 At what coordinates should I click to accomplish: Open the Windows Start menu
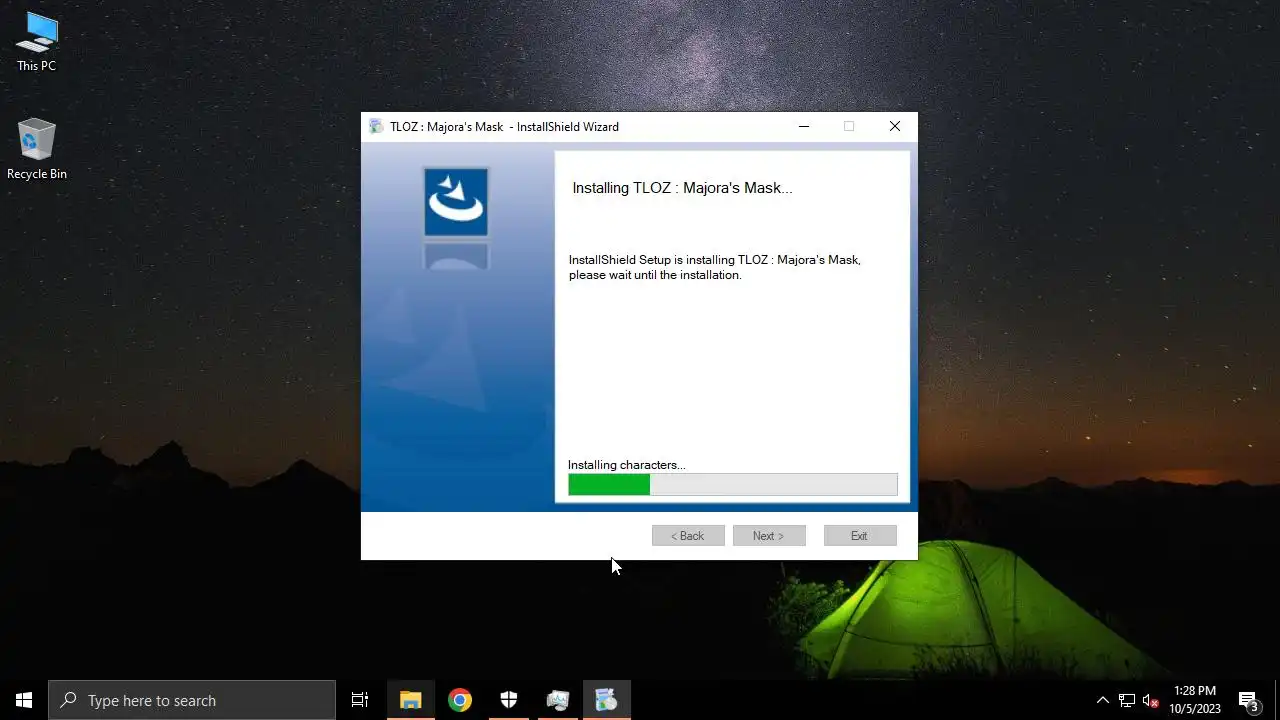24,700
